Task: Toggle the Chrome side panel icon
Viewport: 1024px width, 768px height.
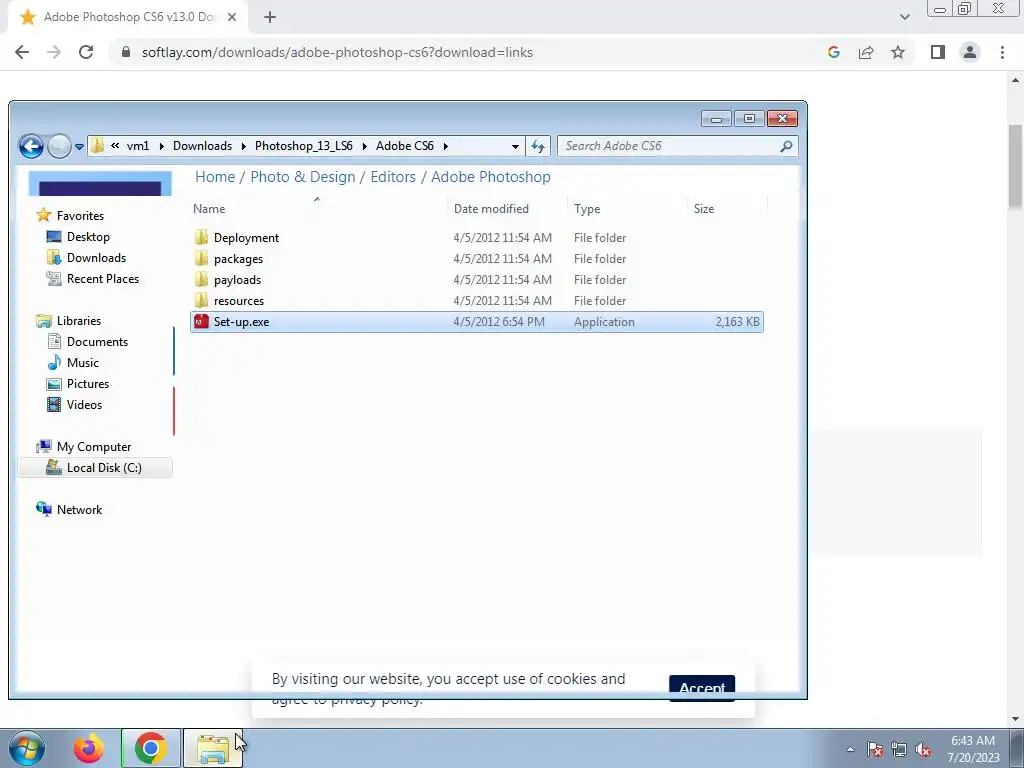Action: pyautogui.click(x=938, y=52)
